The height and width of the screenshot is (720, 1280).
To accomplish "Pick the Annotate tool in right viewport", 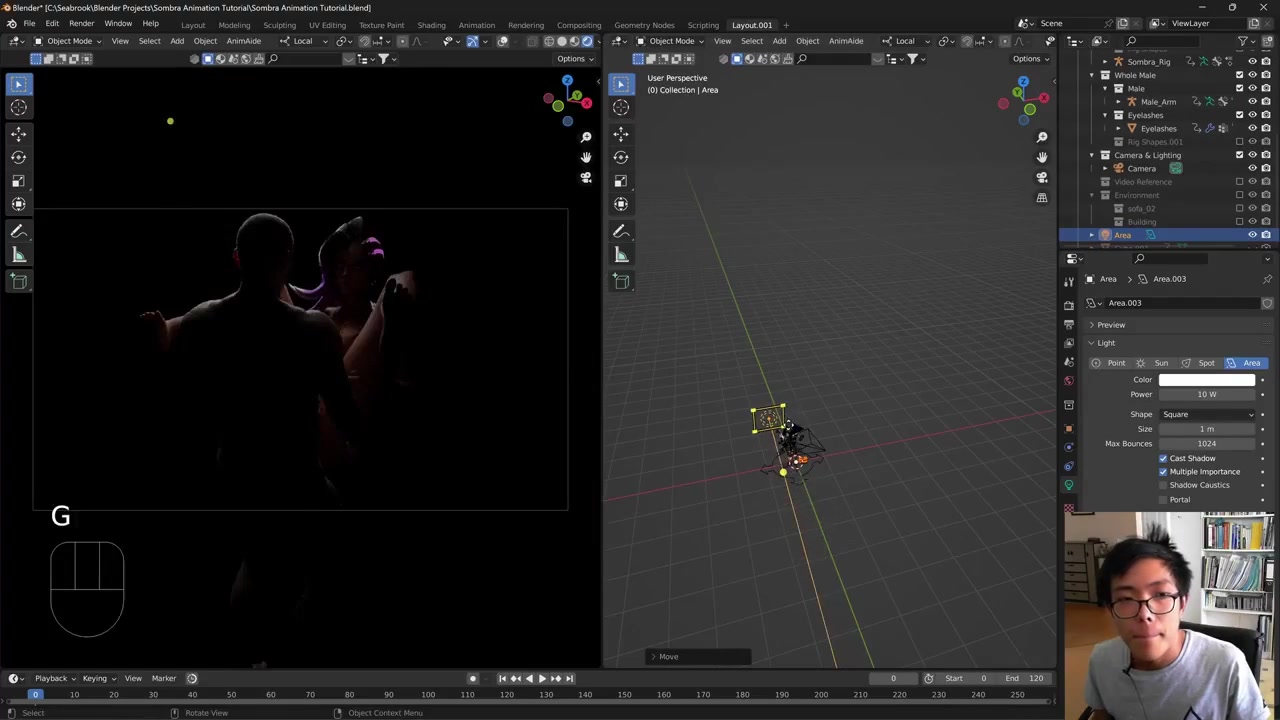I will pos(621,231).
